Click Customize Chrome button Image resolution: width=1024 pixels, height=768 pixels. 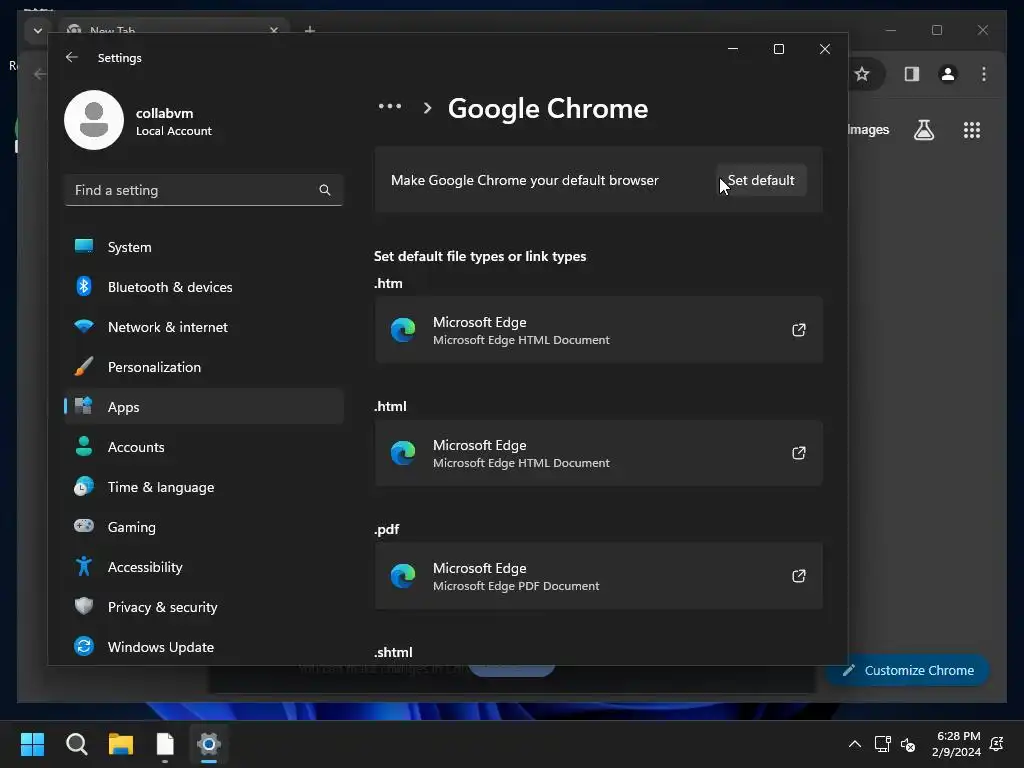pos(908,670)
